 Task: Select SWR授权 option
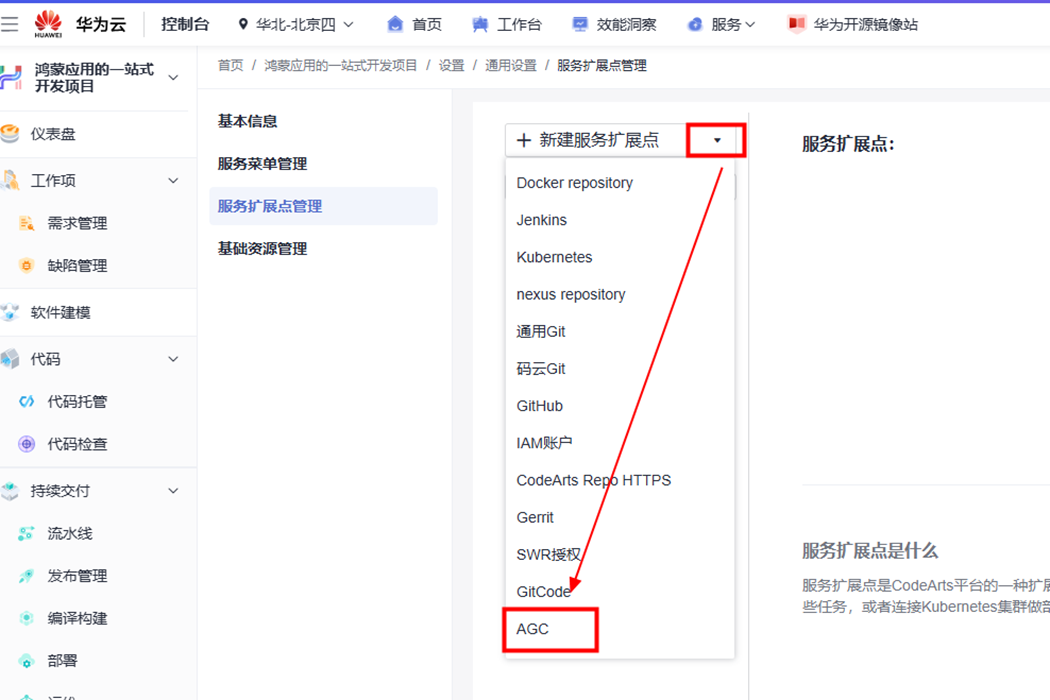pos(619,555)
